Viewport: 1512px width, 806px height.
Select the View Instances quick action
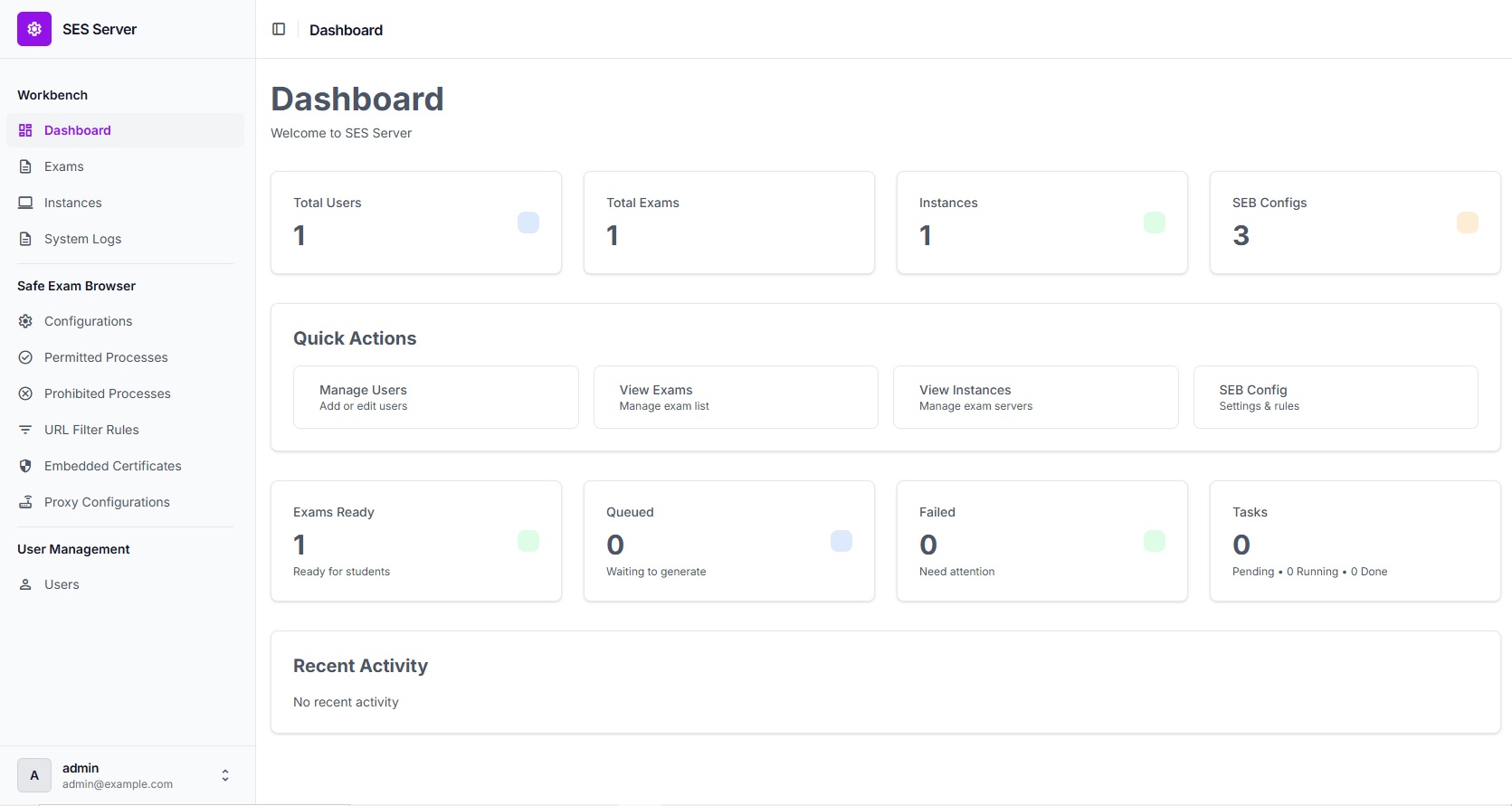coord(1035,397)
